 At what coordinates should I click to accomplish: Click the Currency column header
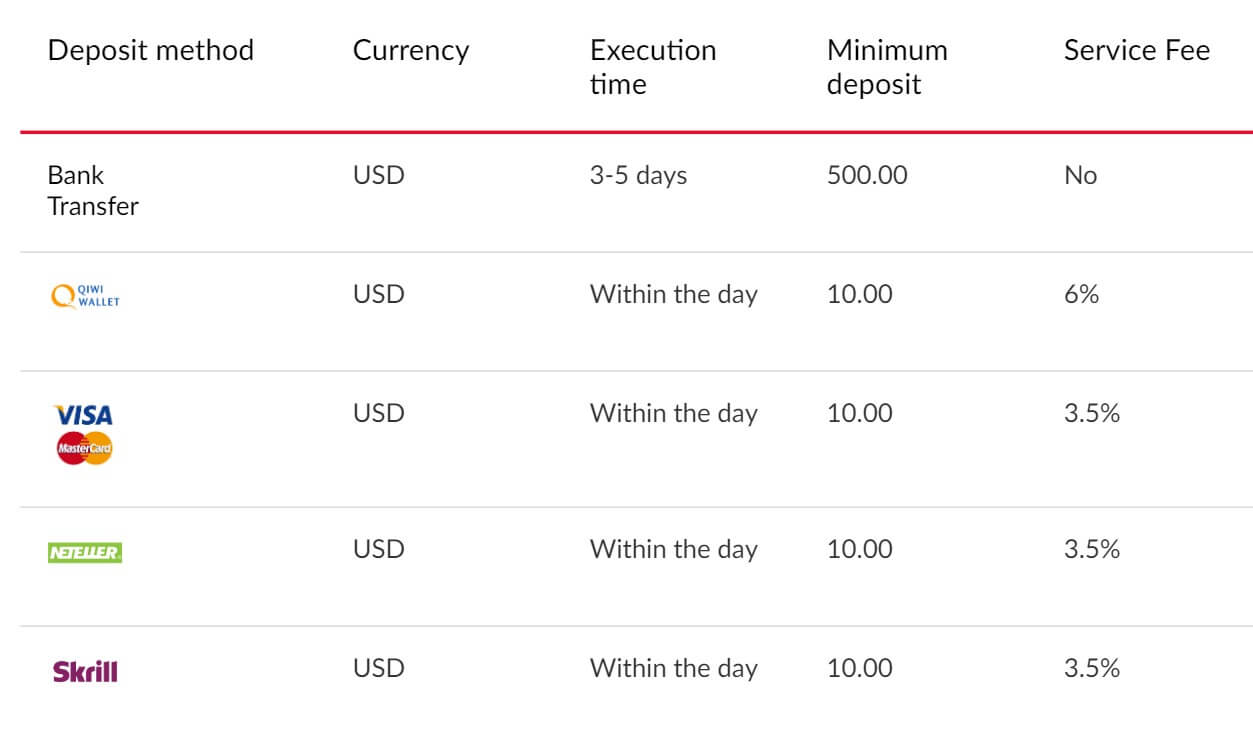click(411, 50)
